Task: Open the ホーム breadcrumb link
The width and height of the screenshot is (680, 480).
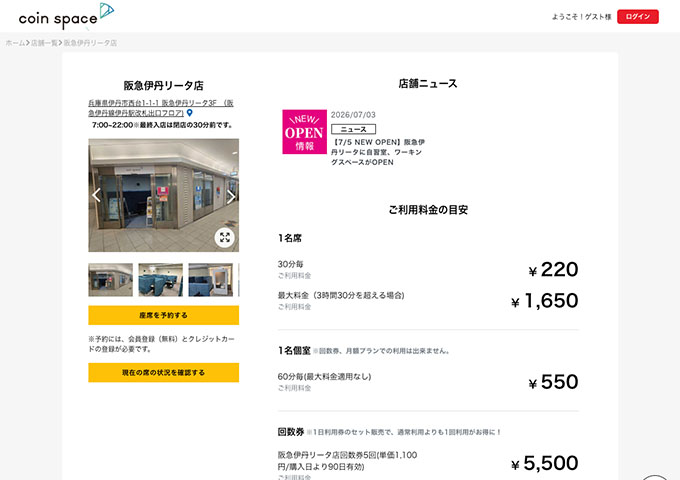Action: (x=15, y=43)
